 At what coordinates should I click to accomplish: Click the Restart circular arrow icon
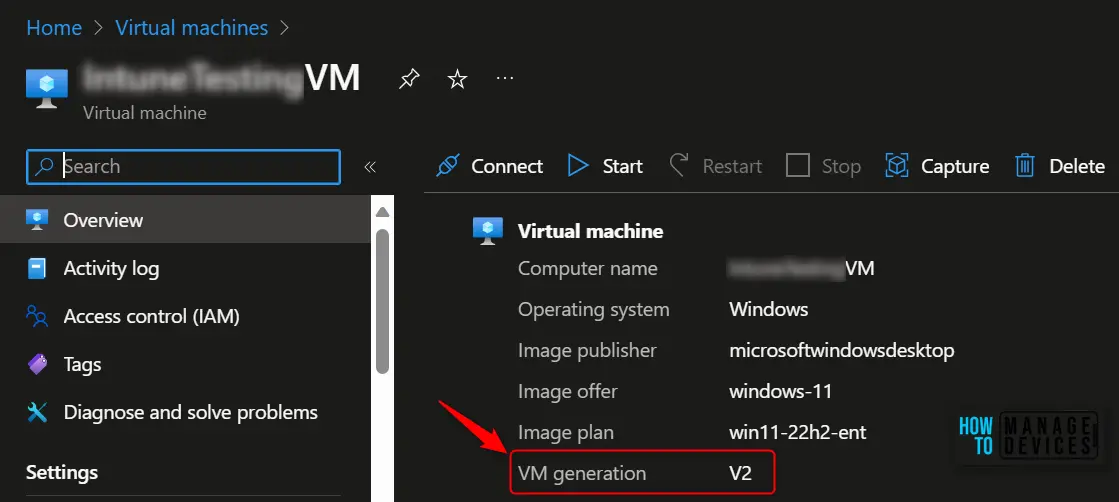[679, 166]
